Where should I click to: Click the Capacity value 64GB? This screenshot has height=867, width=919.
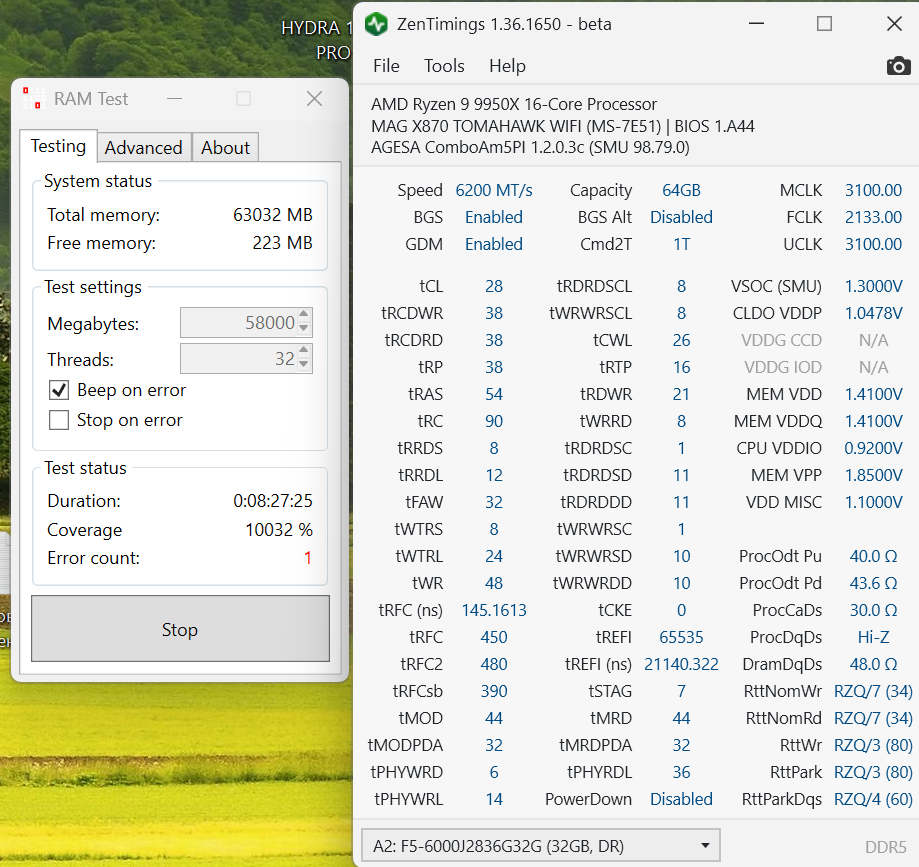pyautogui.click(x=681, y=191)
